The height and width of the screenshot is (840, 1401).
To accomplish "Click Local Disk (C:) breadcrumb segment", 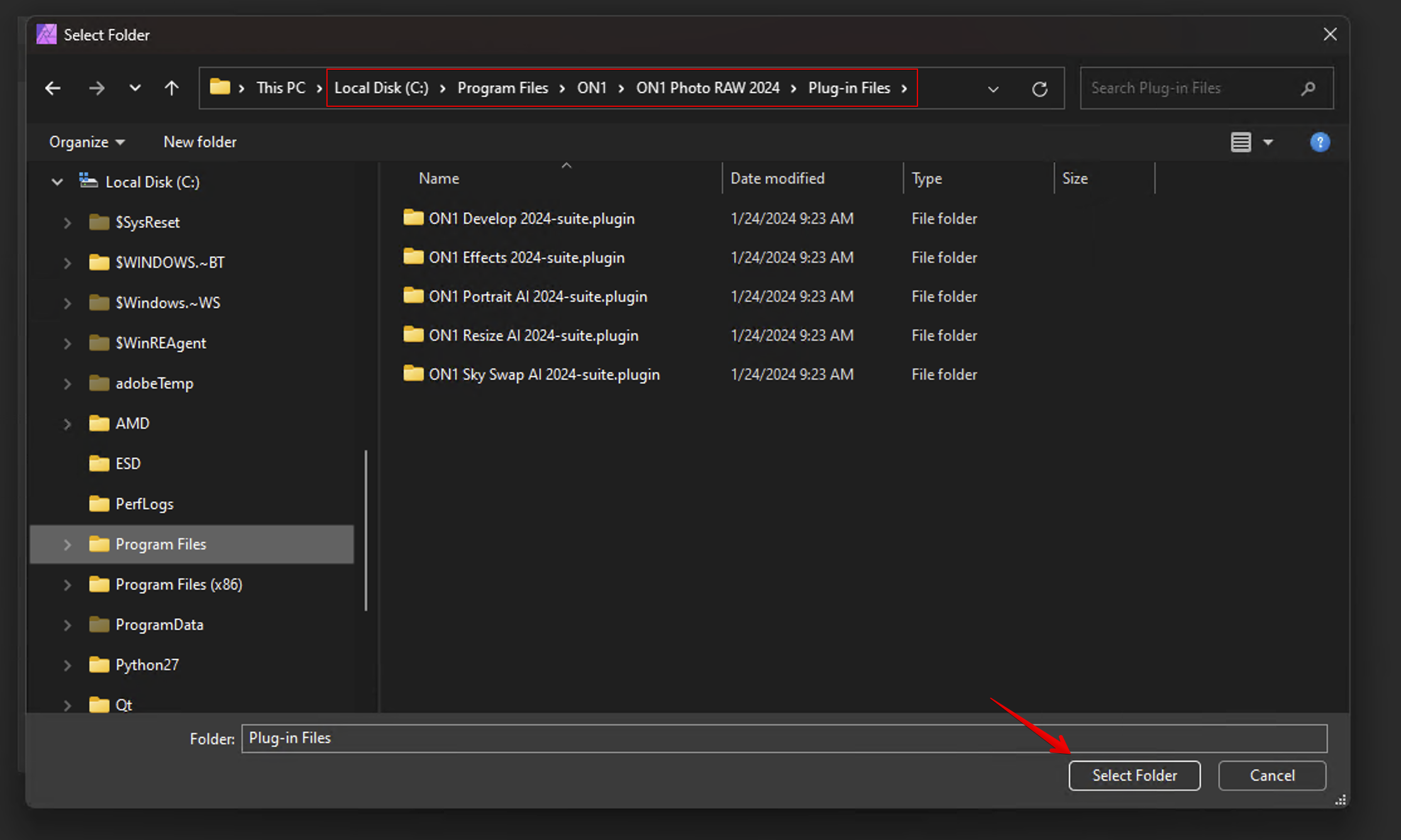I will point(381,88).
